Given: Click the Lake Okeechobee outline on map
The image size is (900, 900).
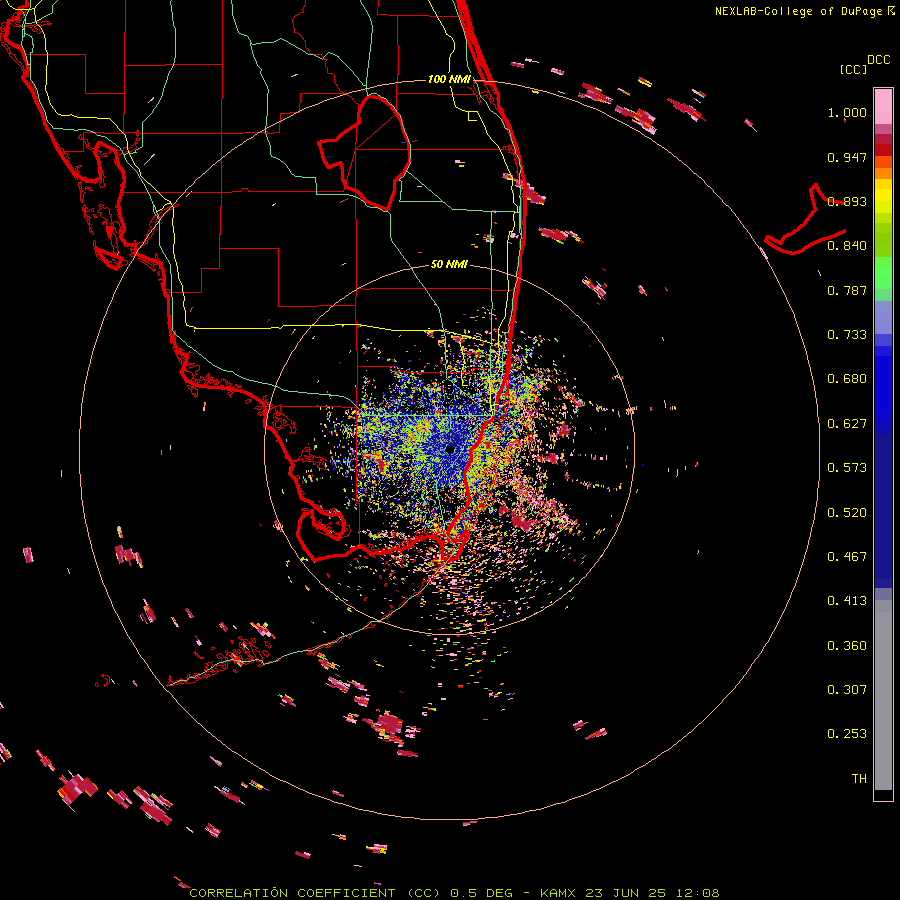Looking at the screenshot, I should click(x=365, y=153).
